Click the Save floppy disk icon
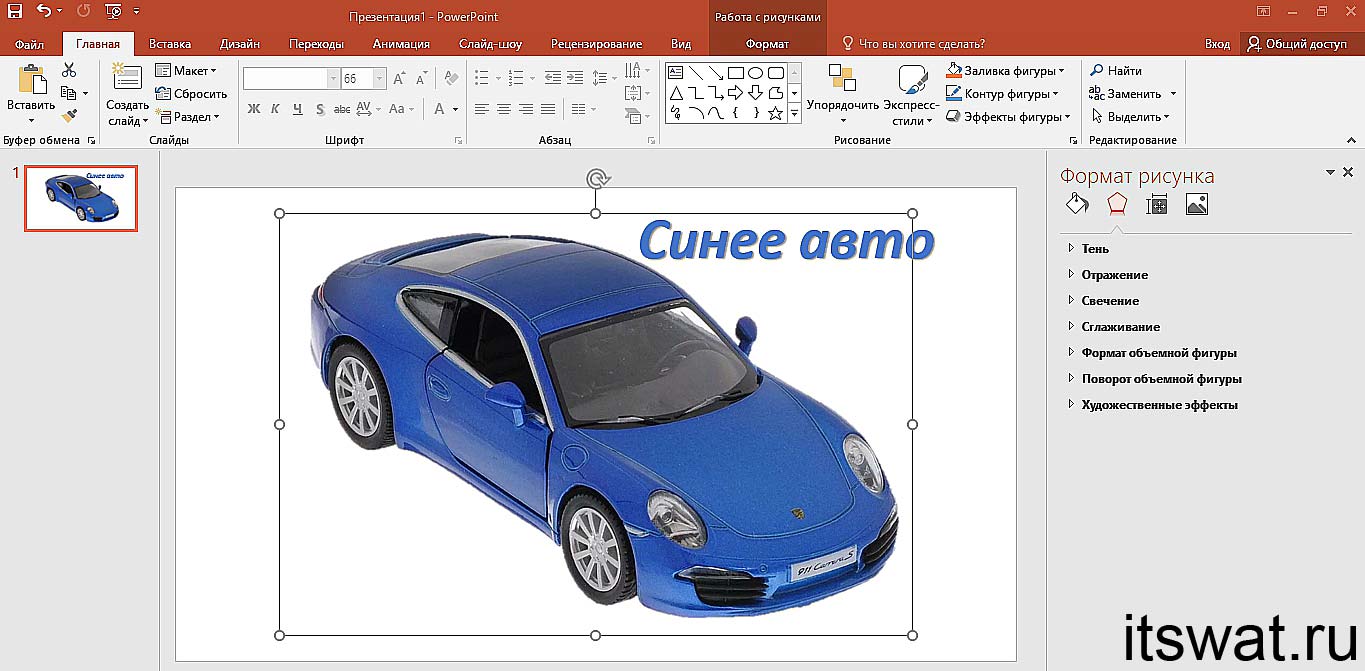The width and height of the screenshot is (1365, 671). point(14,12)
